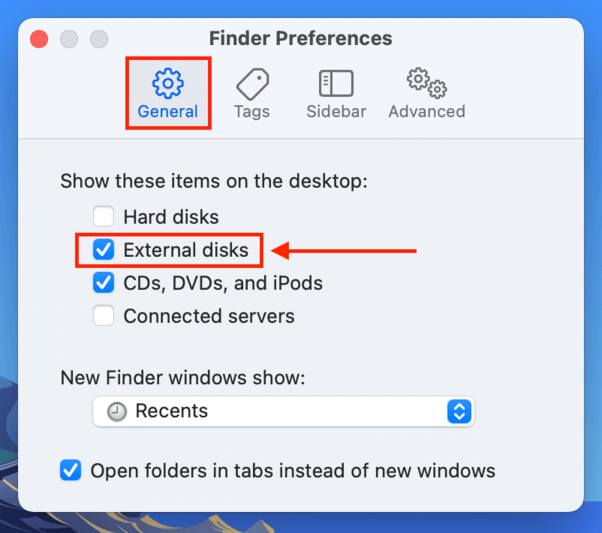
Task: Click the Tags tab label
Action: pyautogui.click(x=252, y=112)
